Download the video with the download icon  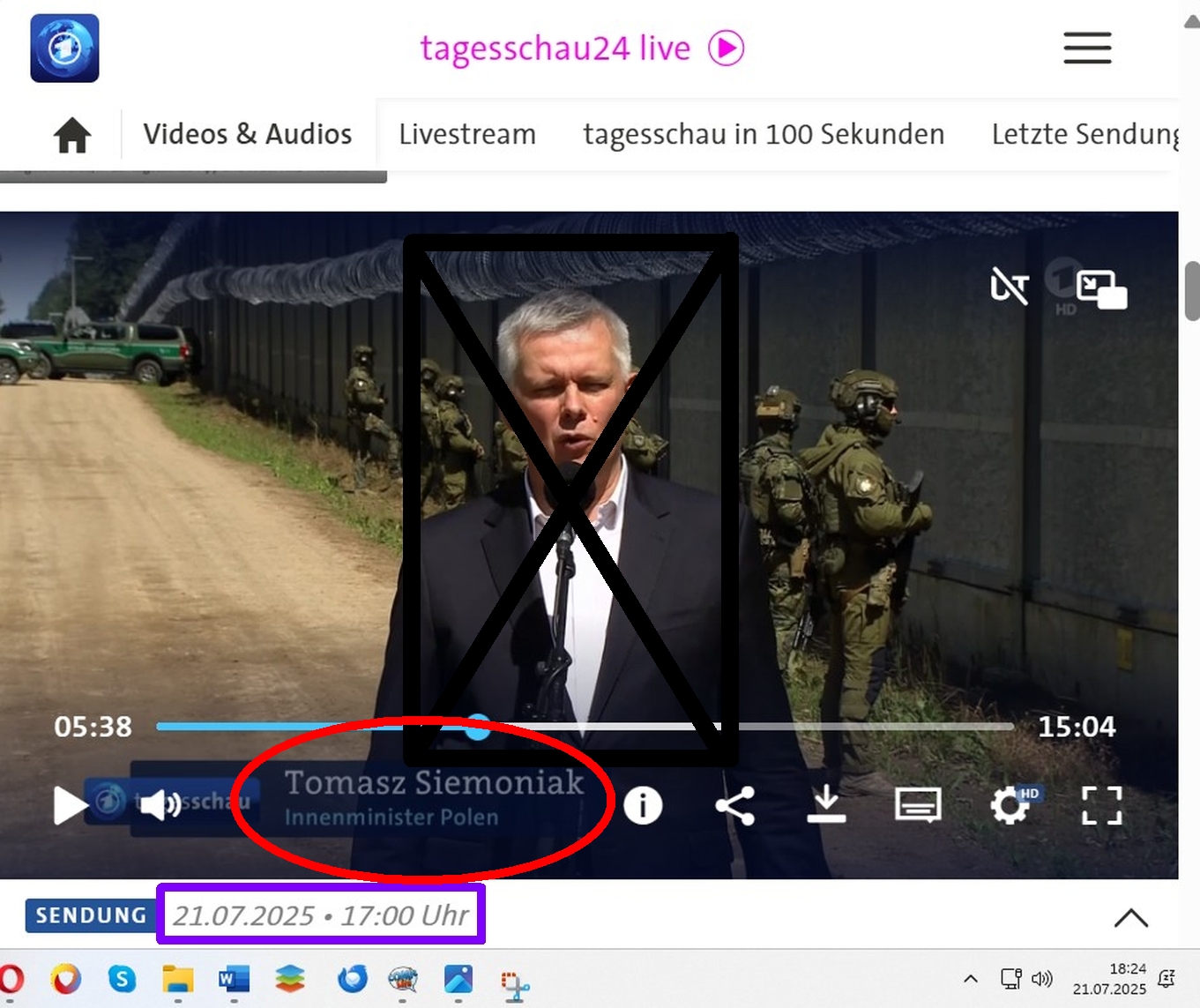[826, 805]
